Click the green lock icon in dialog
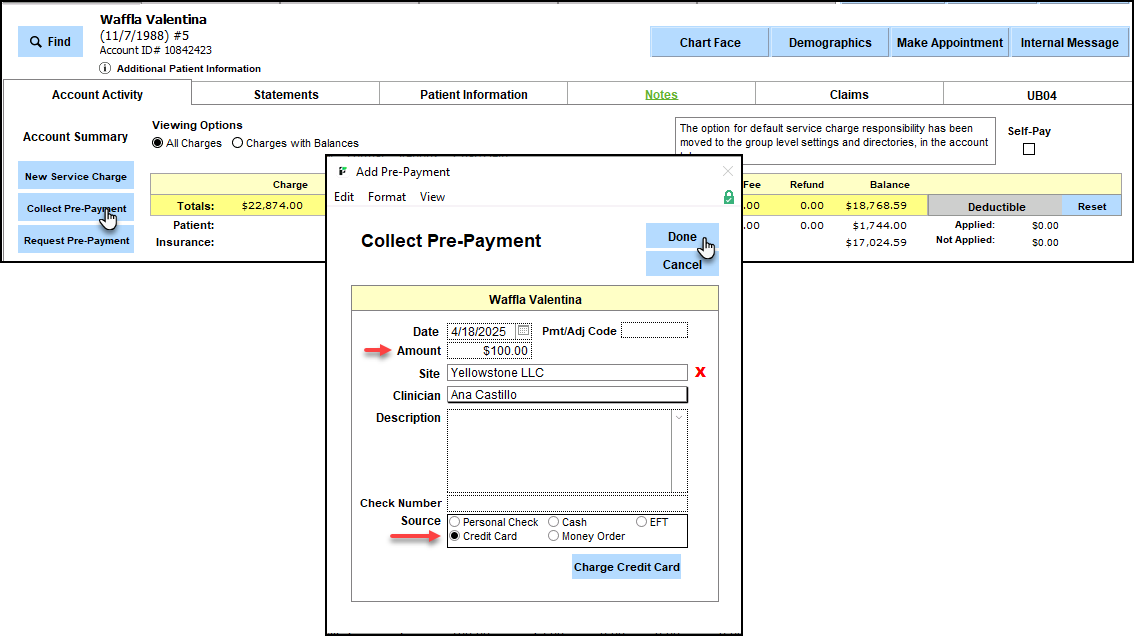This screenshot has height=636, width=1134. click(728, 198)
